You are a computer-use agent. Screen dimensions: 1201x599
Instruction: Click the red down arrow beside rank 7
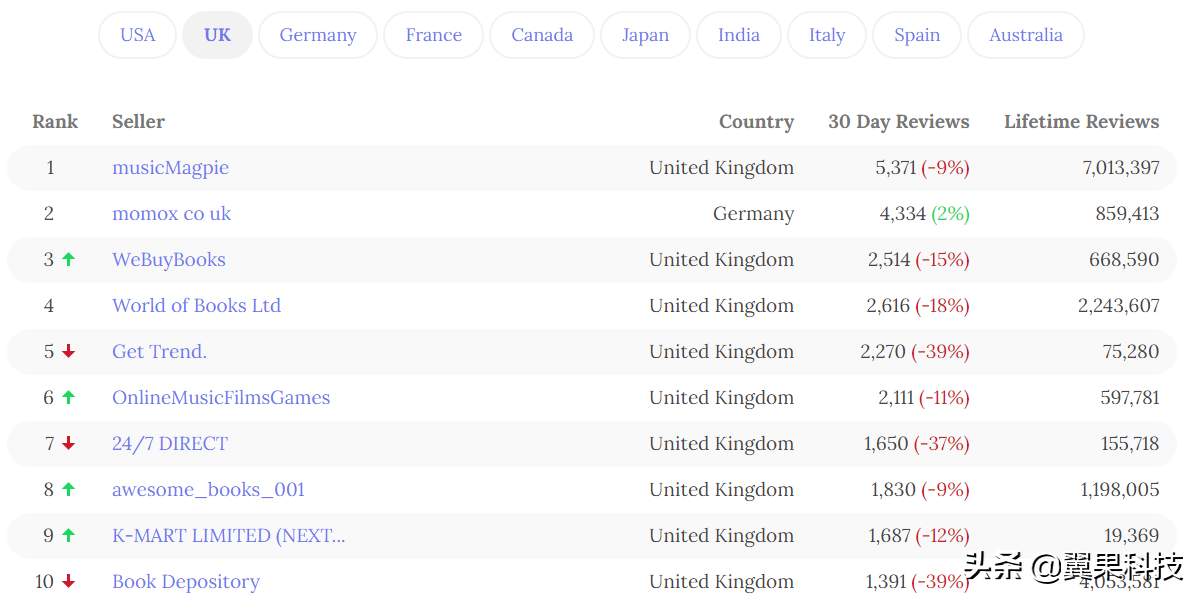click(x=68, y=443)
